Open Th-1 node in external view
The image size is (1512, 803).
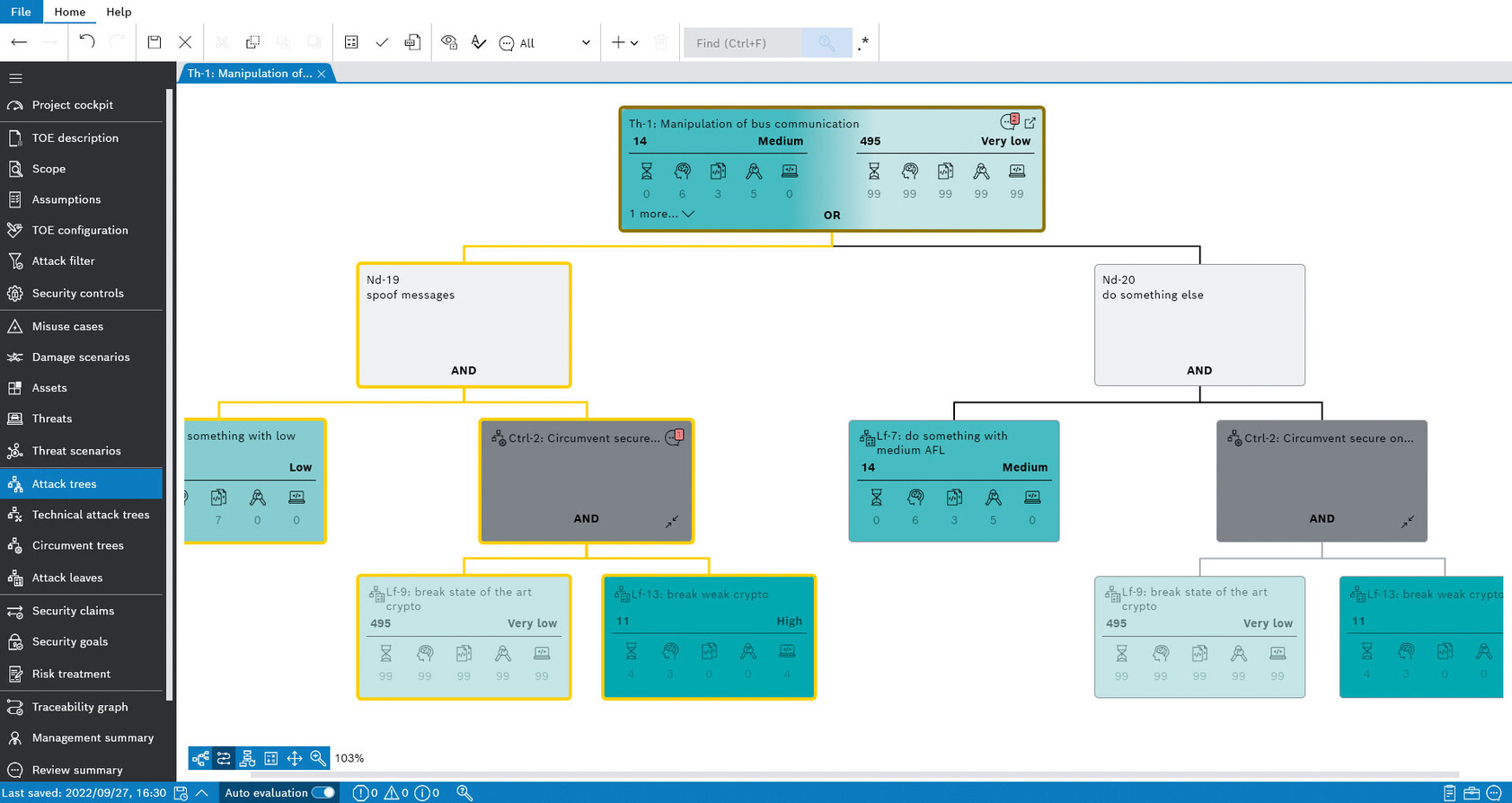(1030, 122)
